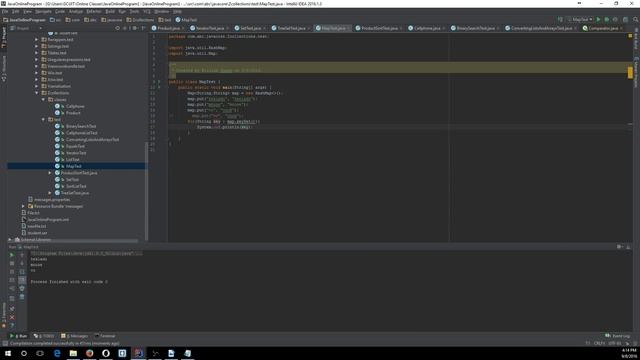The height and width of the screenshot is (360, 640).
Task: Switch to IntelliJ IDEA taskbar icon
Action: click(x=138, y=353)
